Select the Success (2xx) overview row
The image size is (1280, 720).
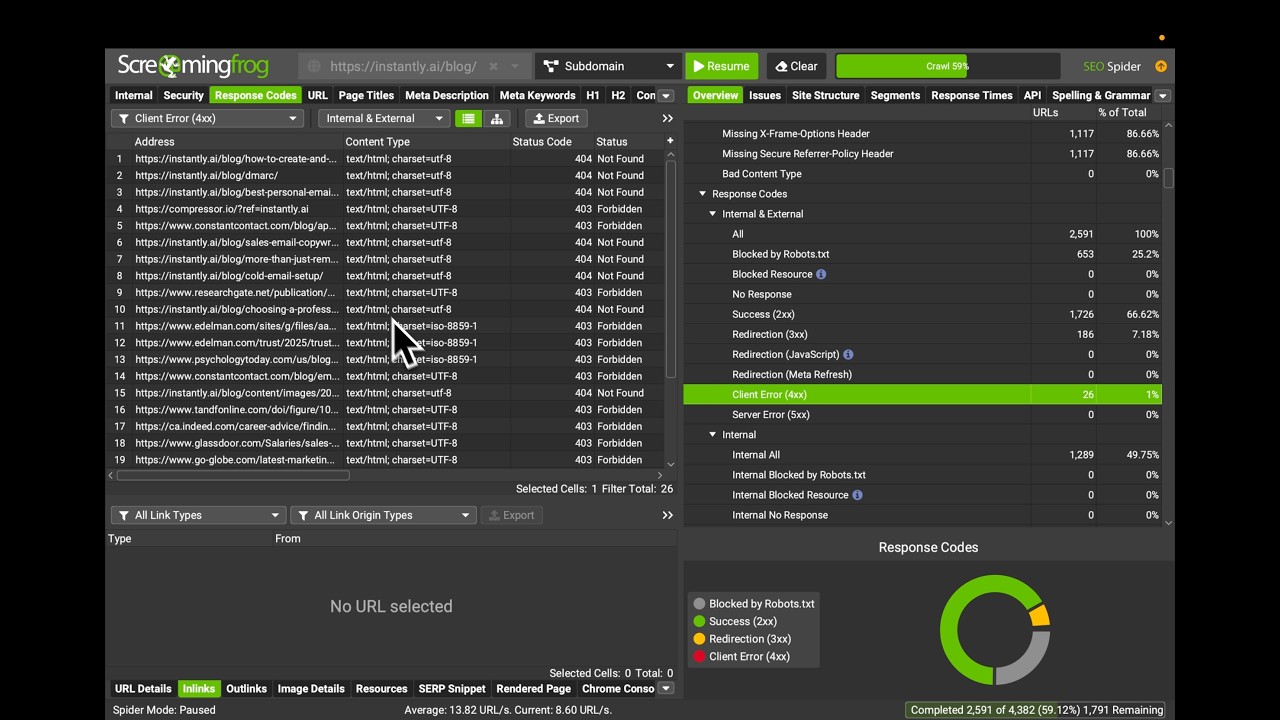click(922, 314)
